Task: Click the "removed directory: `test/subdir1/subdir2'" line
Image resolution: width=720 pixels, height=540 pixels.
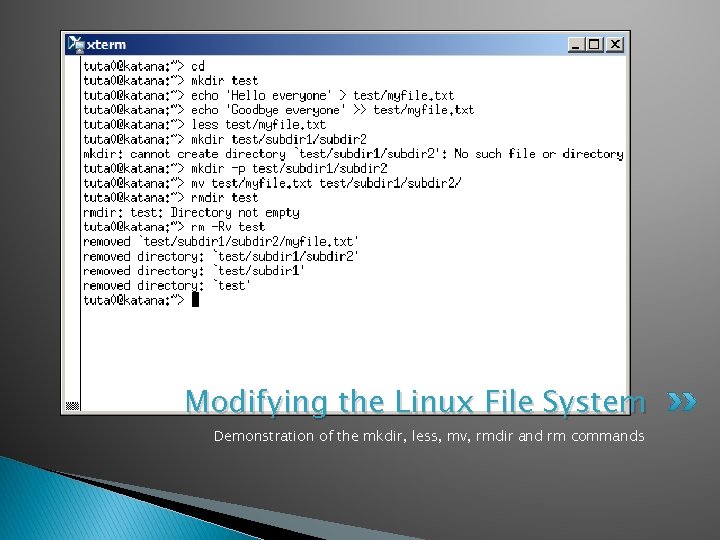Action: pyautogui.click(x=221, y=256)
